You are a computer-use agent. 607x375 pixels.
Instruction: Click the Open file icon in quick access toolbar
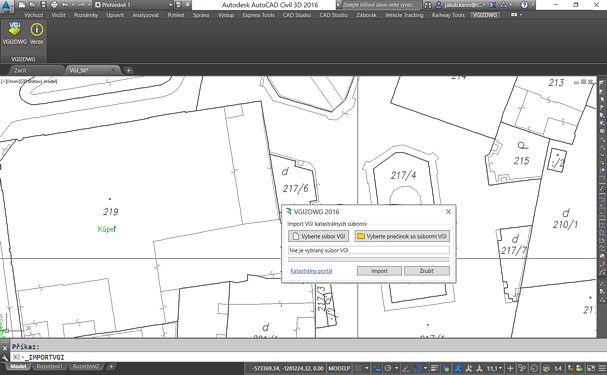click(33, 5)
